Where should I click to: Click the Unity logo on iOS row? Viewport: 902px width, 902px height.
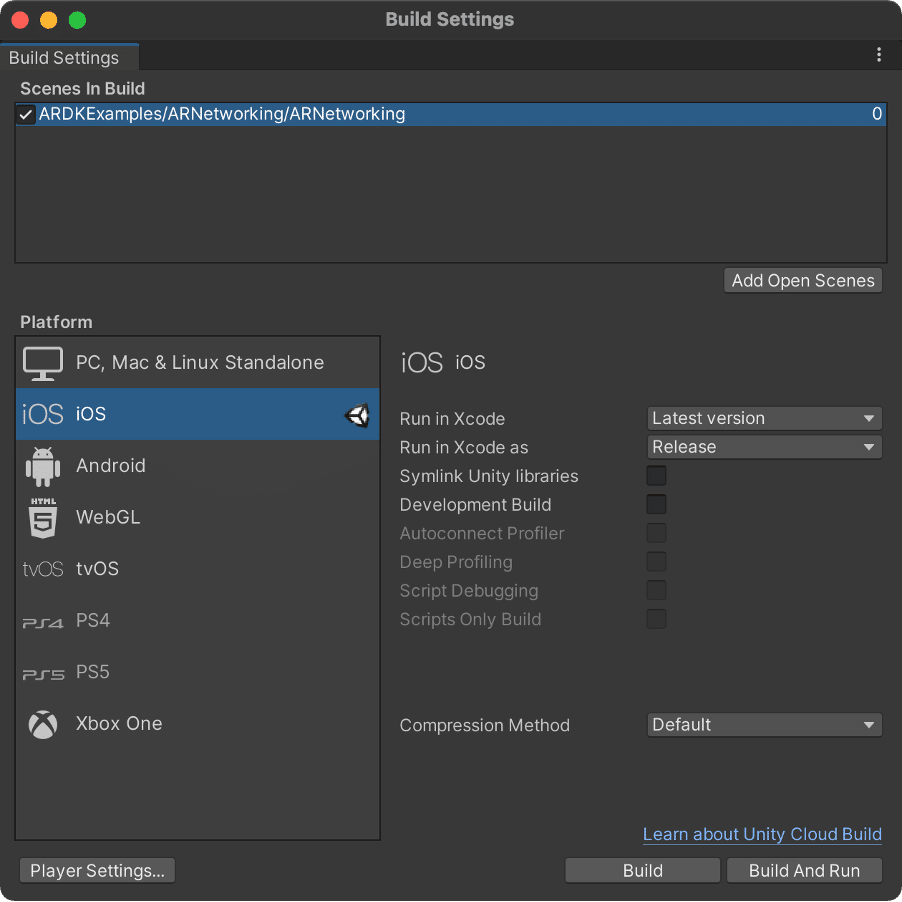(x=357, y=415)
